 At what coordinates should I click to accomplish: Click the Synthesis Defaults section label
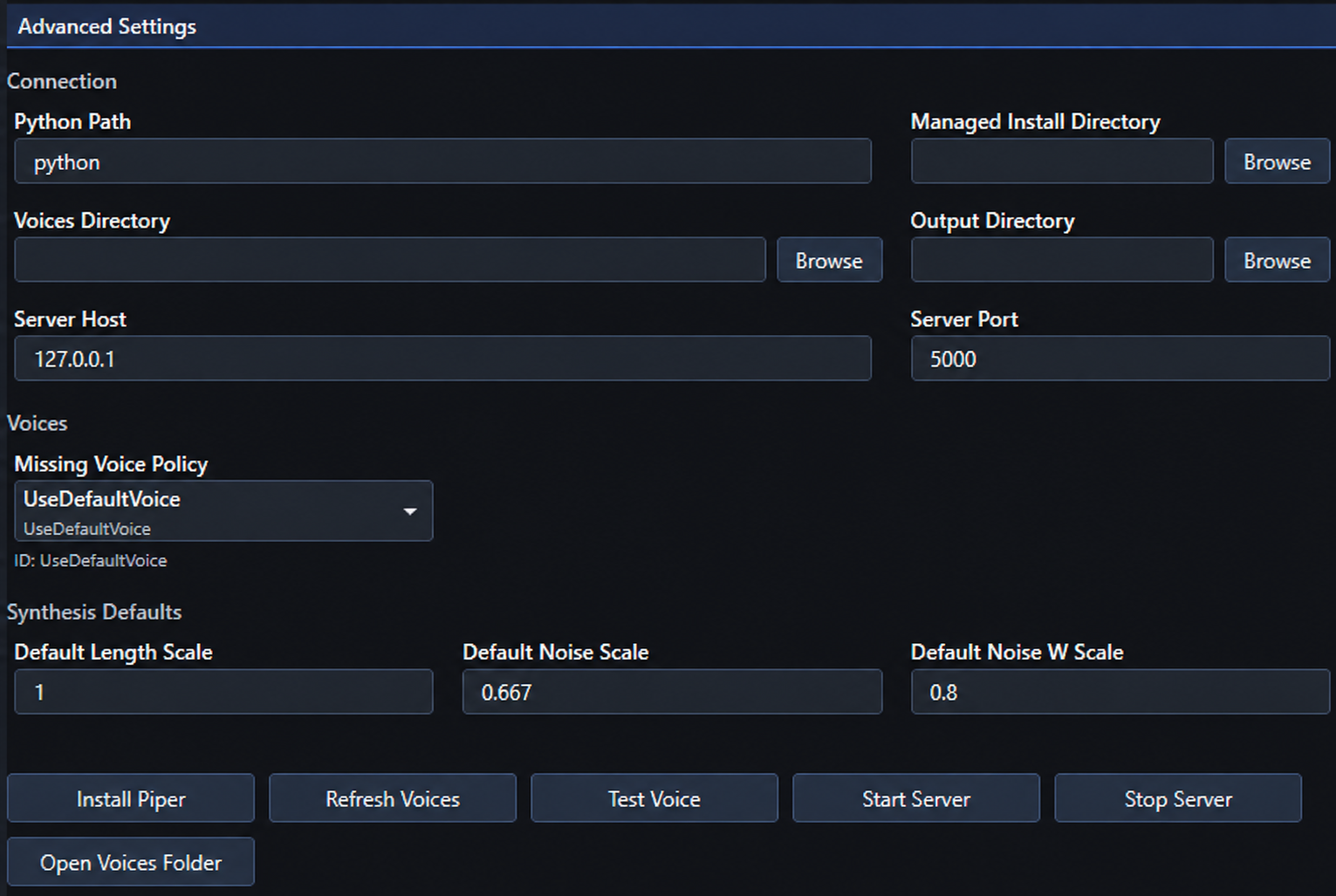pyautogui.click(x=94, y=612)
